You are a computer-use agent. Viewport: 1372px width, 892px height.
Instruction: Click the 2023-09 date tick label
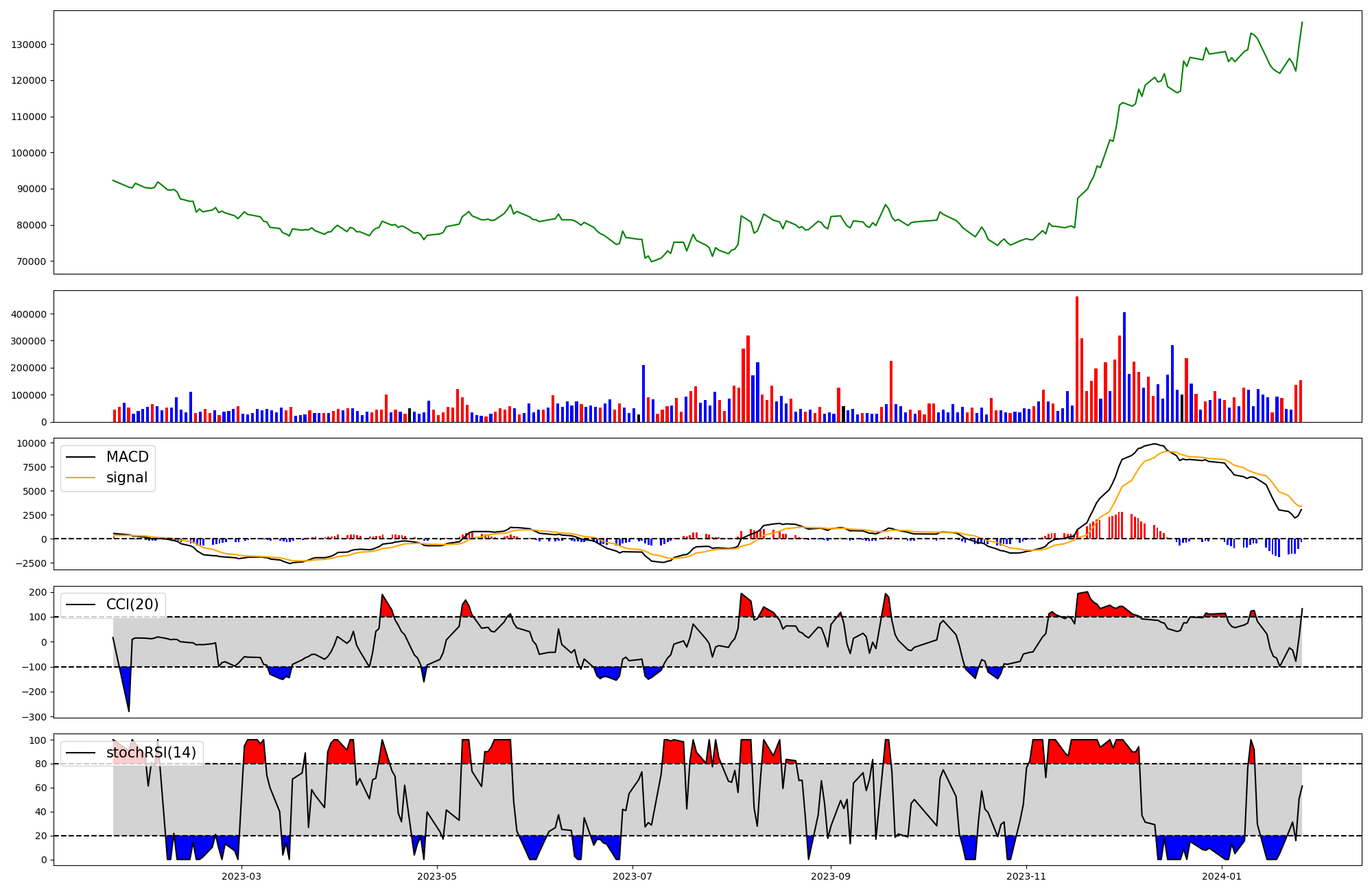(831, 876)
